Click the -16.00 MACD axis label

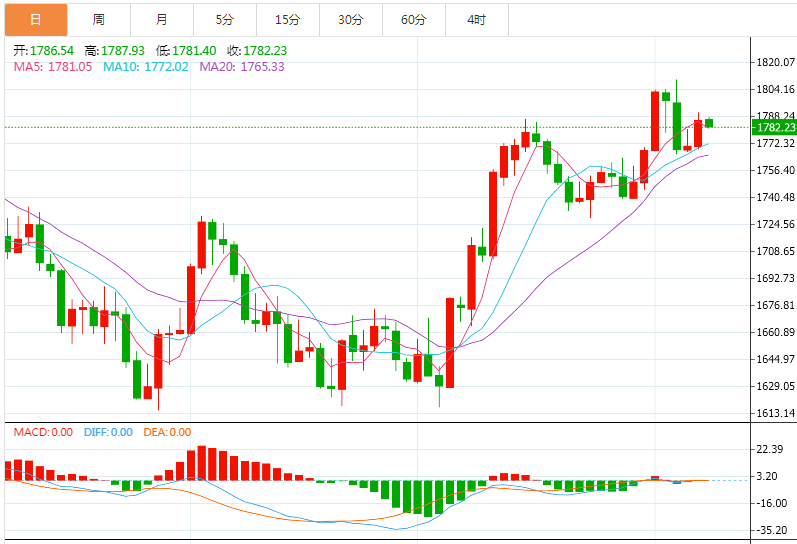[772, 503]
